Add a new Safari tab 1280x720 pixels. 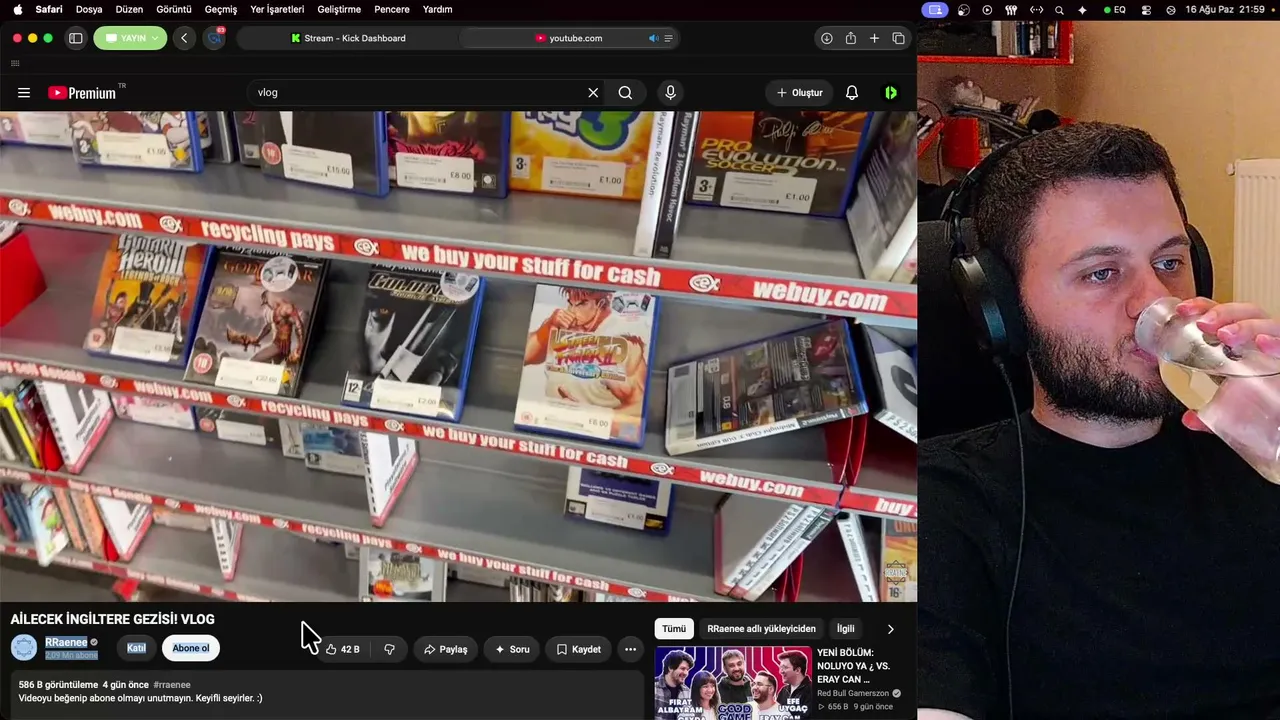point(874,38)
